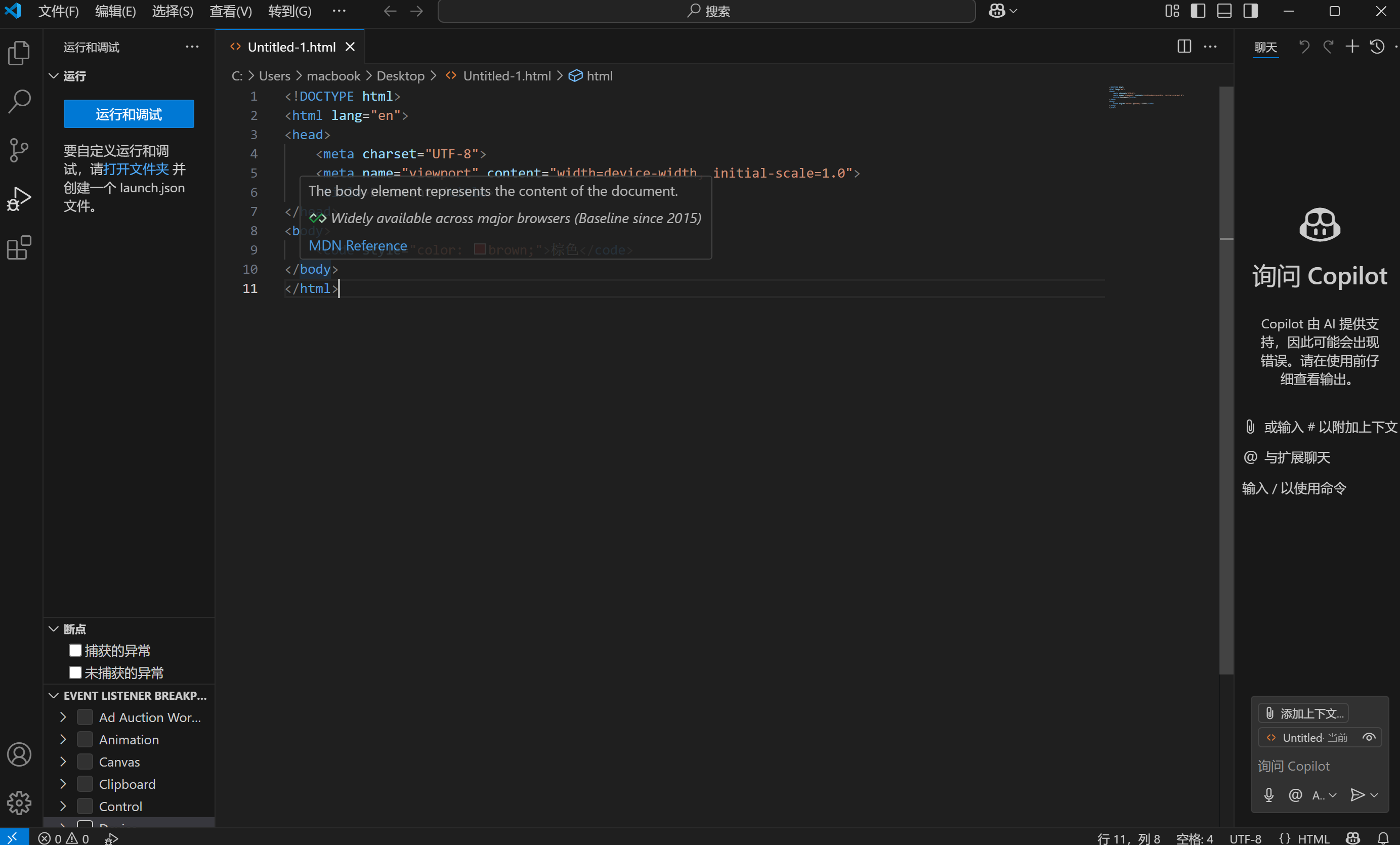Open the Explorer view in activity bar

pos(19,53)
